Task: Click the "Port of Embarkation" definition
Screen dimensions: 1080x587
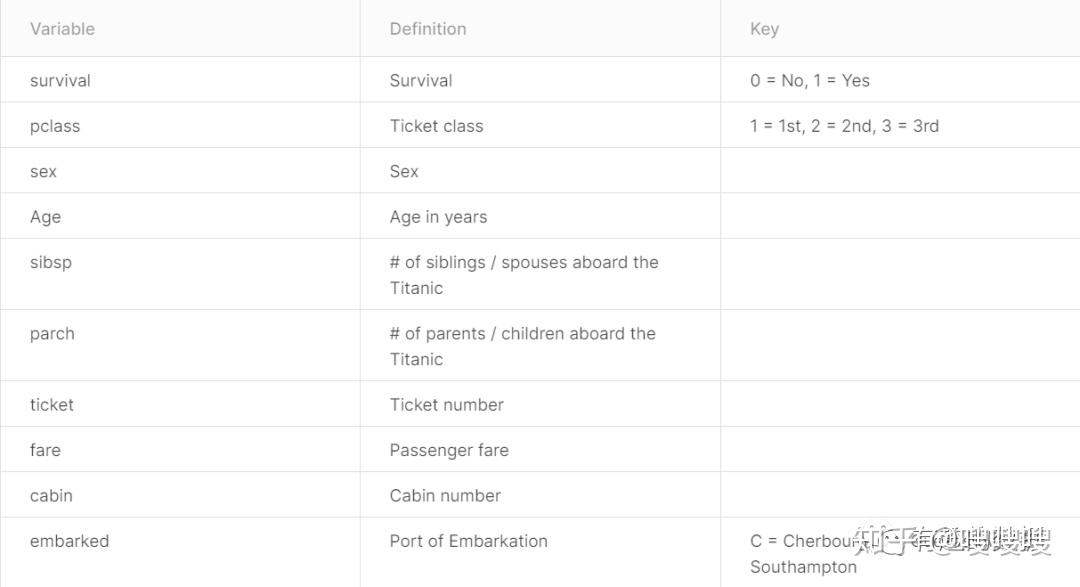Action: (468, 541)
